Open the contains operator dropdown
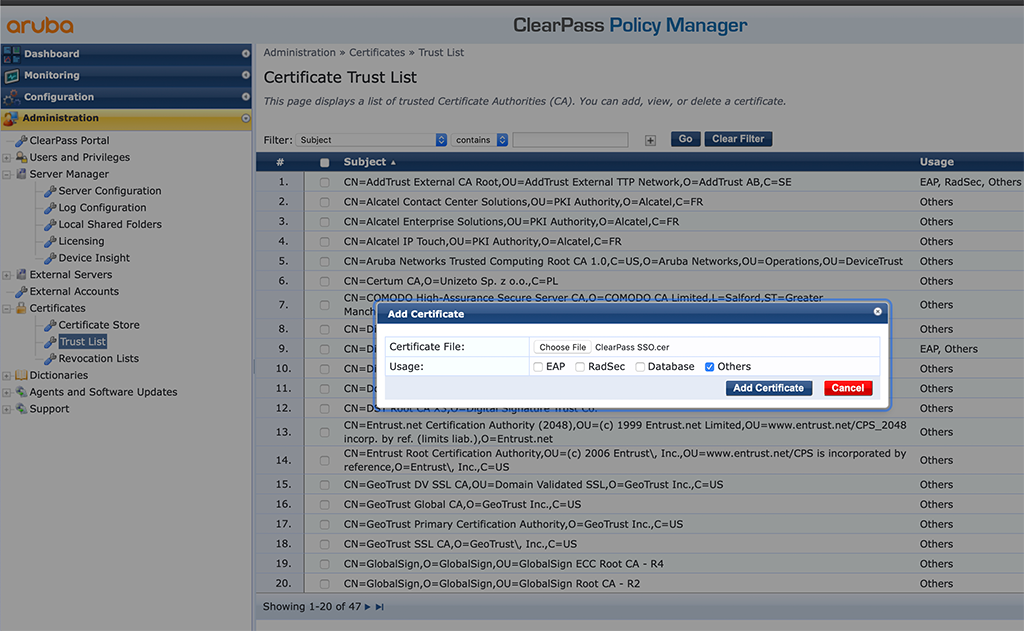Image resolution: width=1024 pixels, height=631 pixels. tap(479, 140)
